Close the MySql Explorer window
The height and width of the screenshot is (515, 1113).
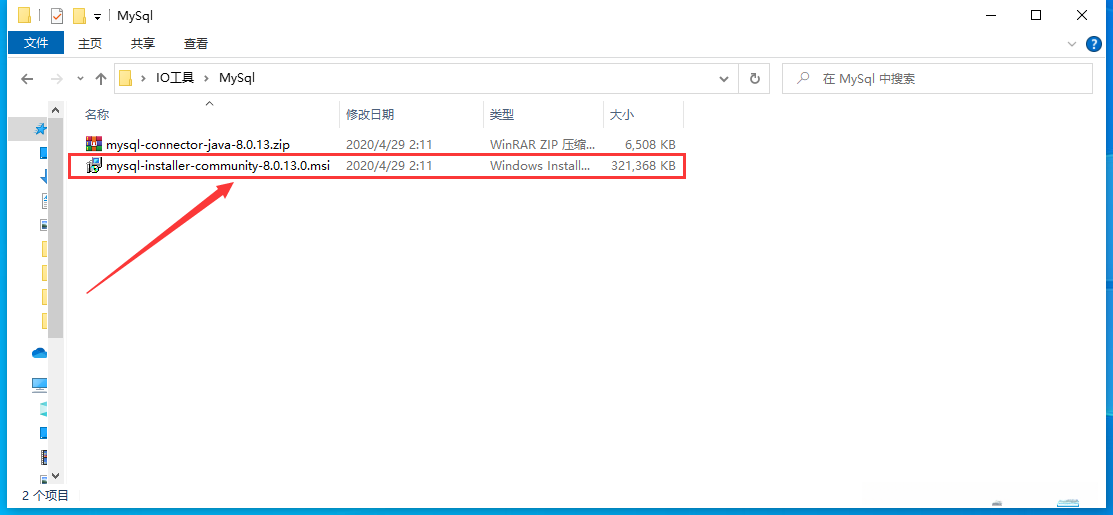coord(1083,16)
